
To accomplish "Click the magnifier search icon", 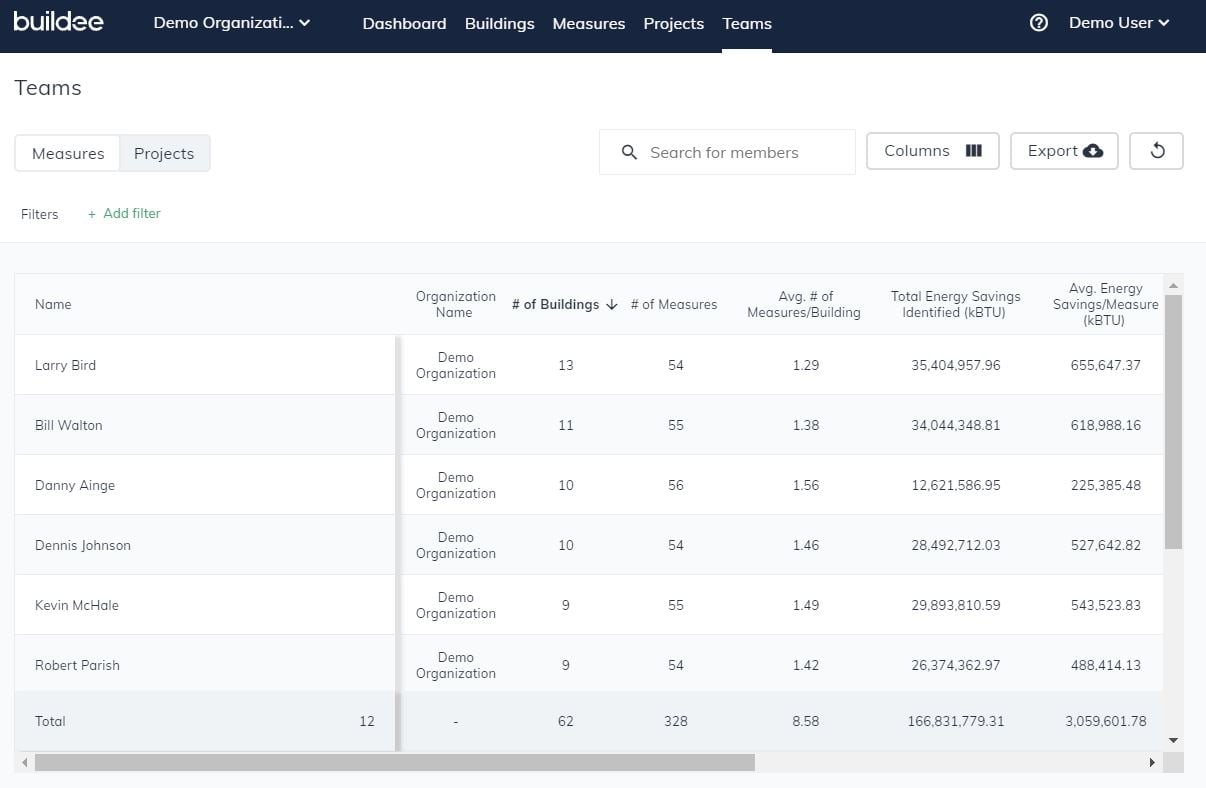I will point(629,153).
